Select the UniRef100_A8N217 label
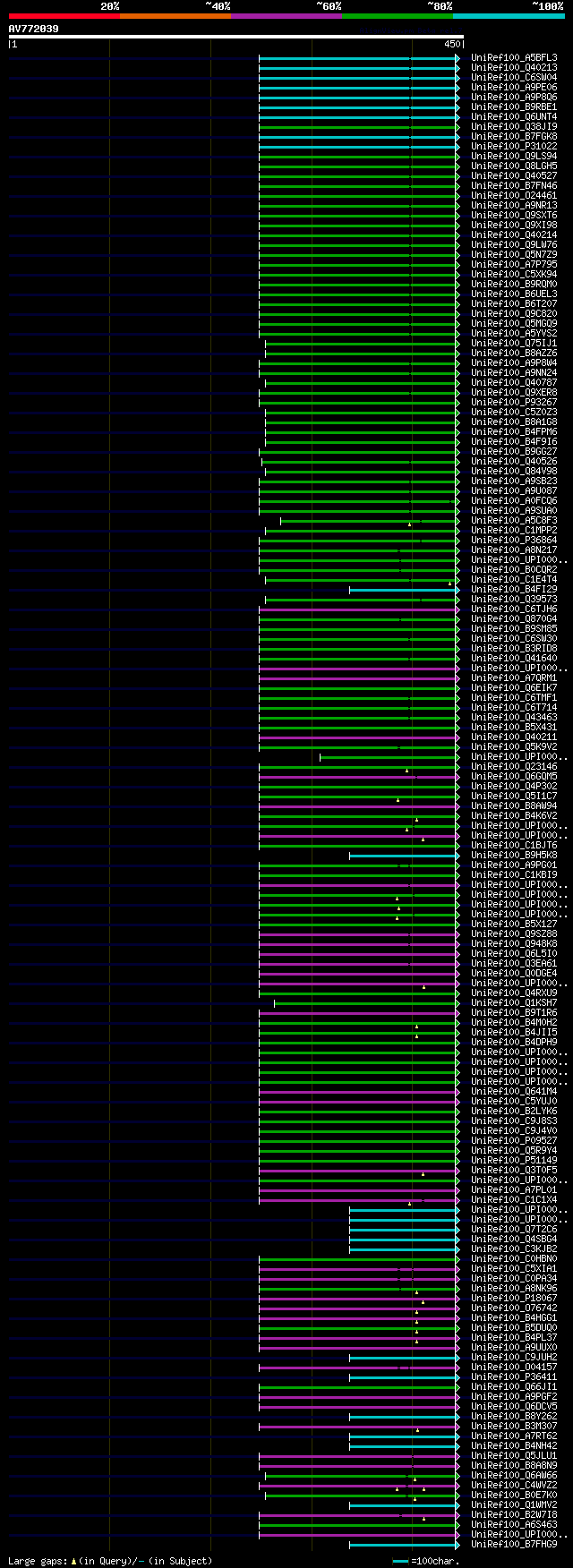 point(514,550)
